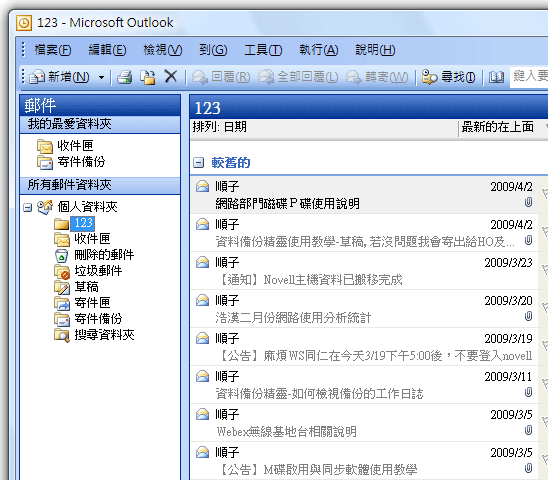548x480 pixels.
Task: Collapse the 個人資料夾 tree node
Action: coord(28,208)
